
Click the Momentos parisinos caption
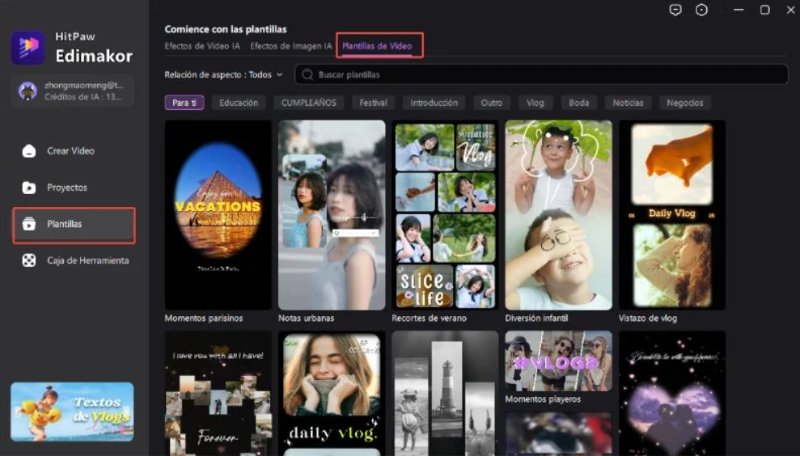(204, 318)
